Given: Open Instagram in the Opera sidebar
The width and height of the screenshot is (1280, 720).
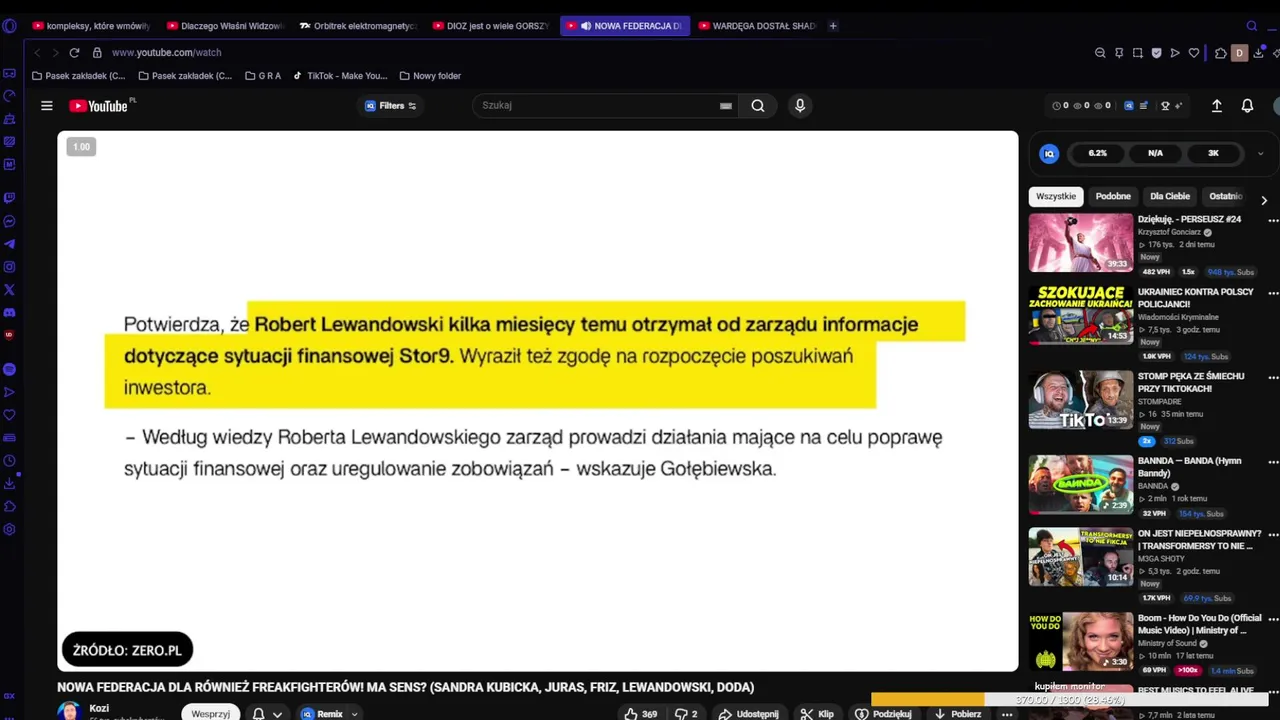Looking at the screenshot, I should coord(9,267).
